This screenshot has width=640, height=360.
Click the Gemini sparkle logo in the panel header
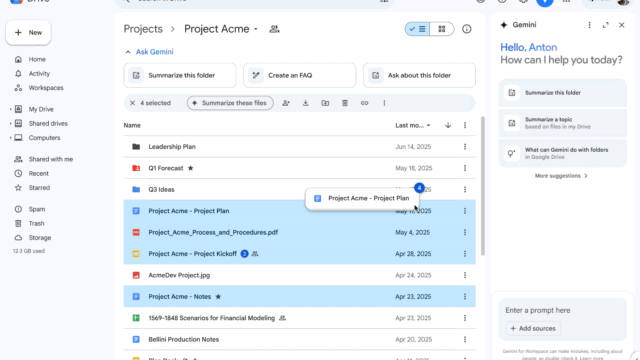[x=504, y=25]
